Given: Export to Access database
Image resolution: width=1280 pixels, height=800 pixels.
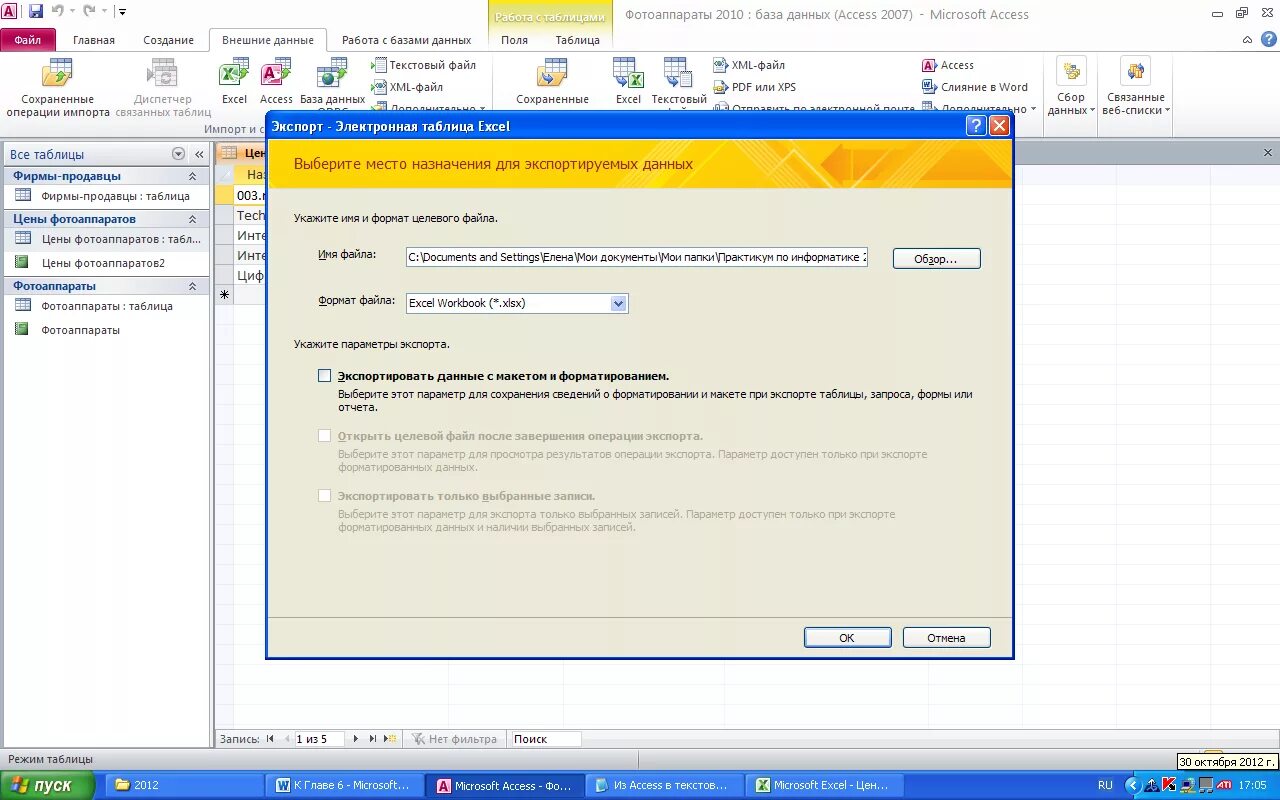Looking at the screenshot, I should click(x=948, y=65).
